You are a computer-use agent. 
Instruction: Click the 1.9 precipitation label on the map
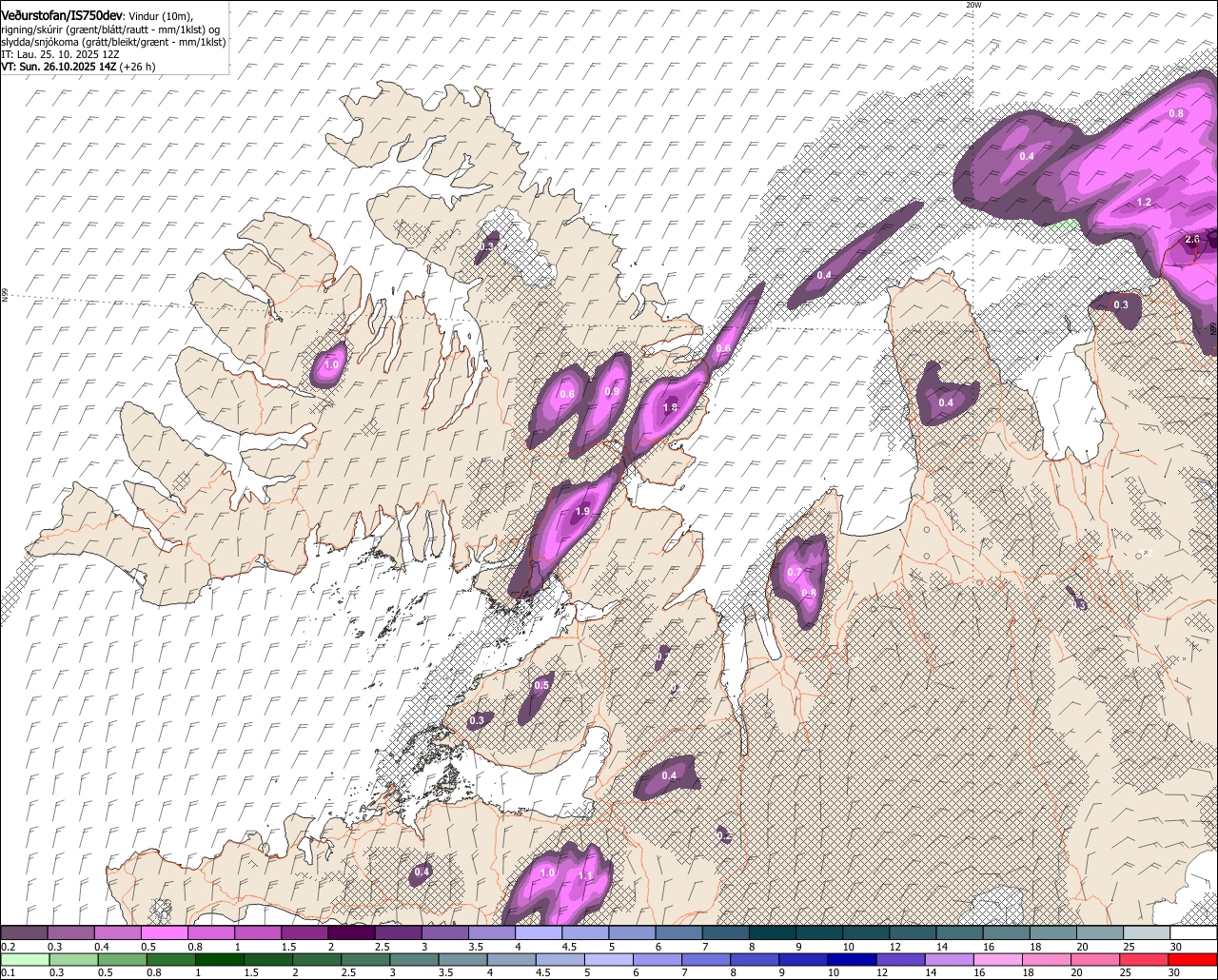[x=582, y=512]
